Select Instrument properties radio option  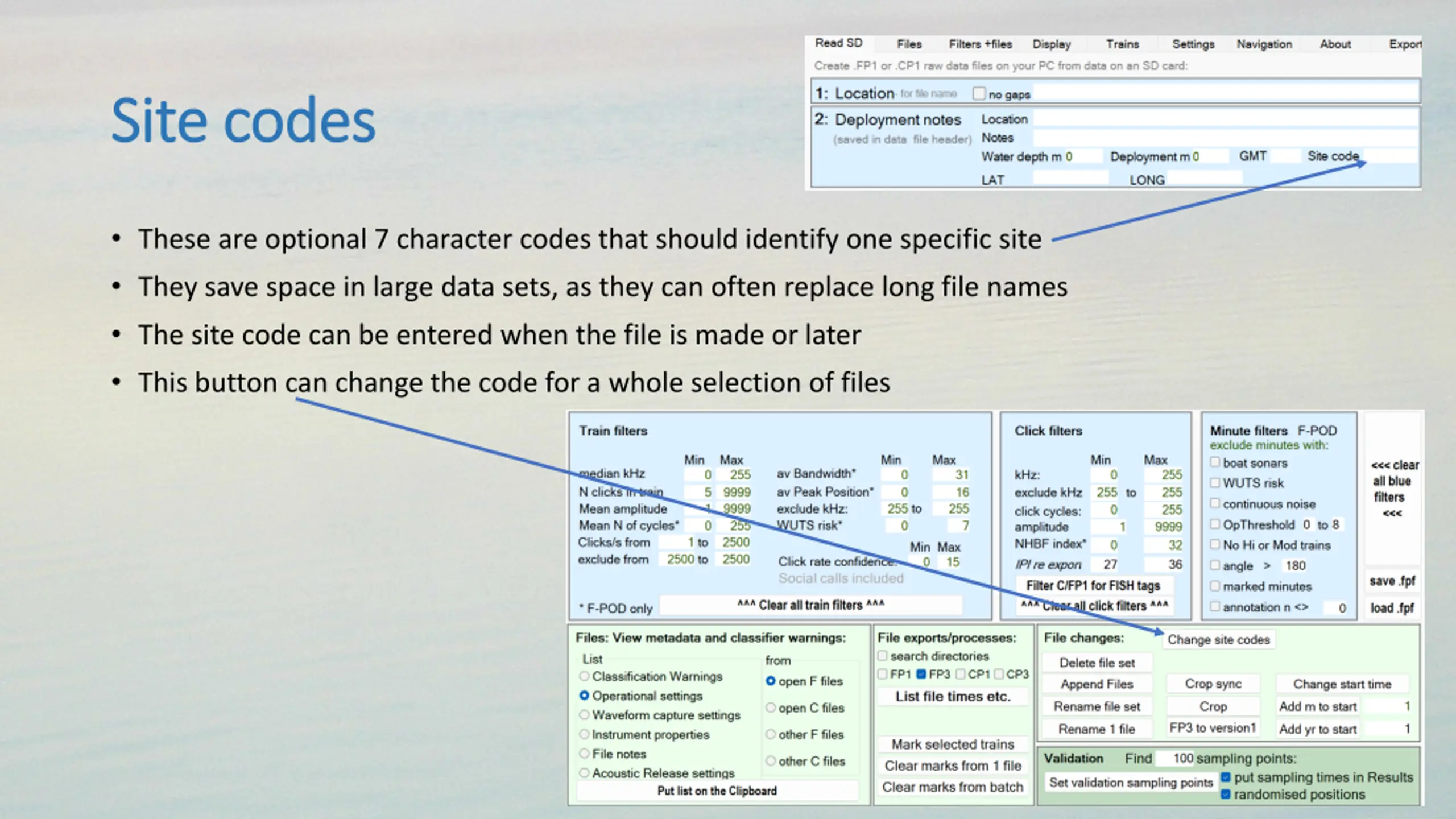coord(584,734)
